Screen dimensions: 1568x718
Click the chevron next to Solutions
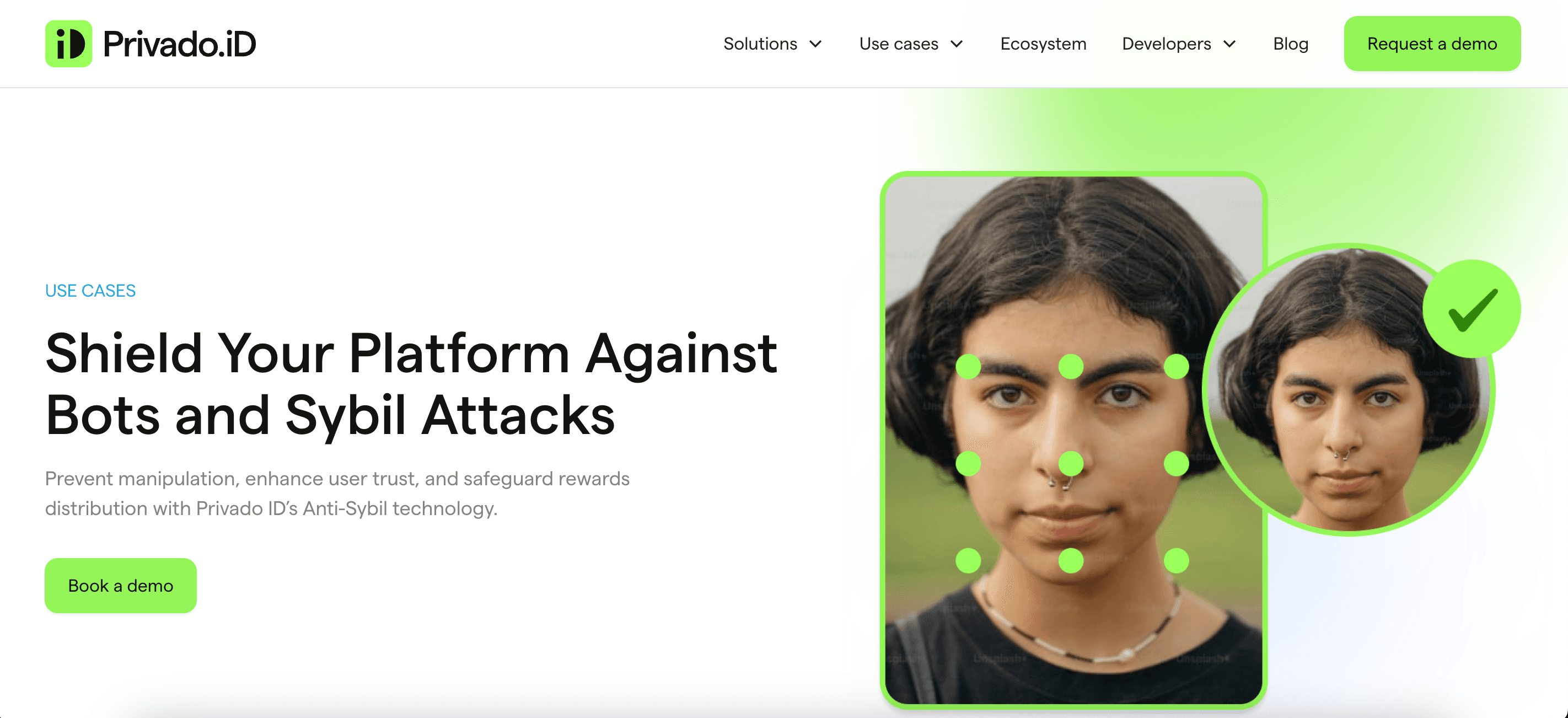(x=815, y=44)
